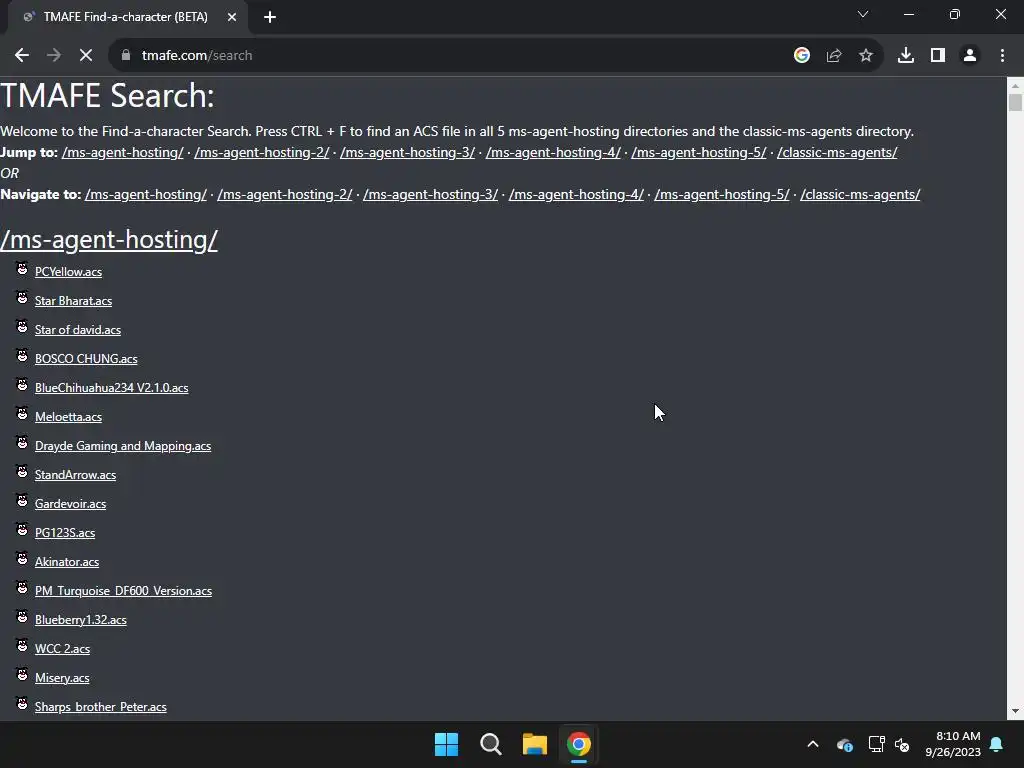Open PM_Turquoise_DF600_Version.acs link
The width and height of the screenshot is (1024, 768).
click(123, 591)
